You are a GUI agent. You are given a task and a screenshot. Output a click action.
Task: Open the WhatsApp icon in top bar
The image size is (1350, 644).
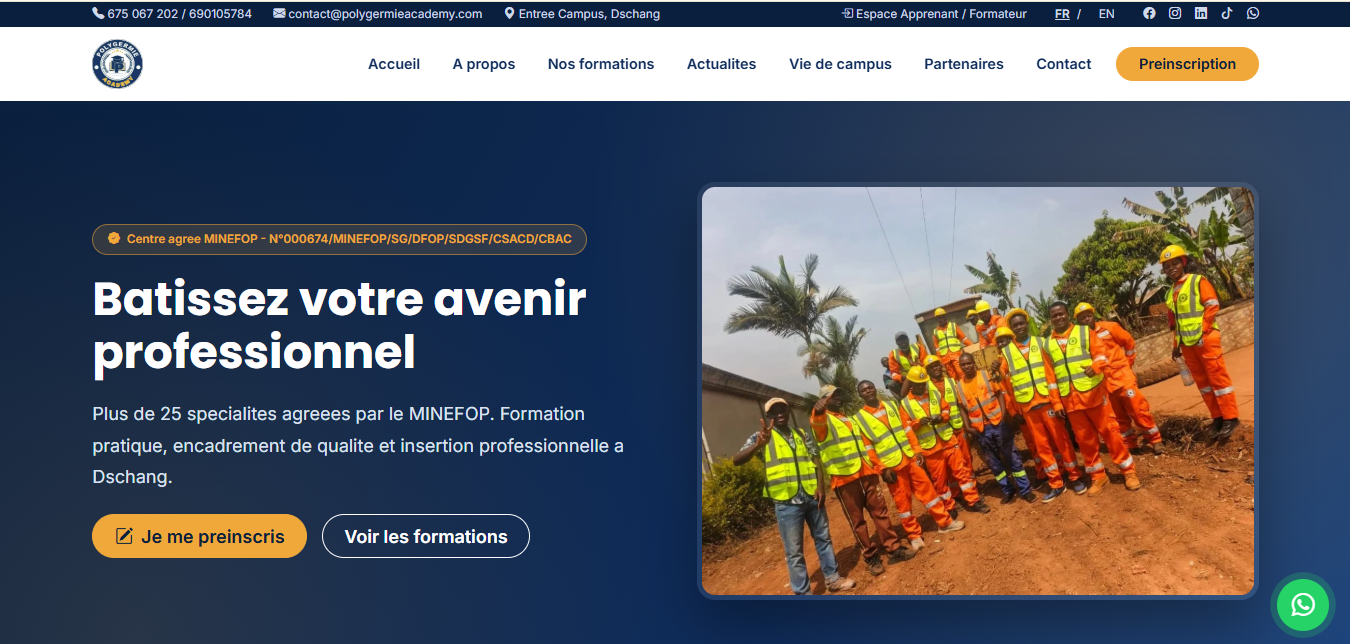click(1253, 14)
